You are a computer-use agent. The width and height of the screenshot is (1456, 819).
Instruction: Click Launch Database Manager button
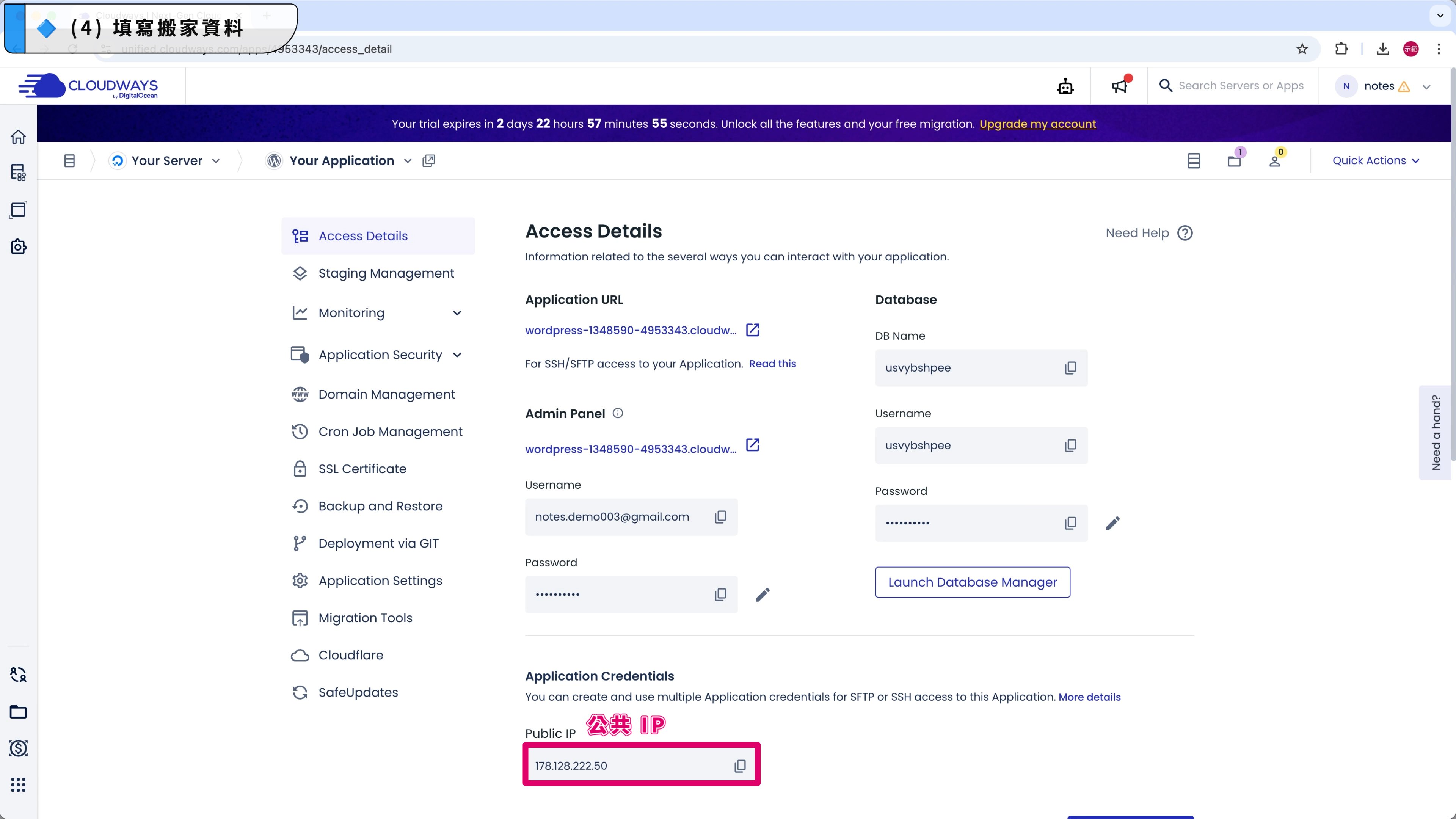pos(971,582)
